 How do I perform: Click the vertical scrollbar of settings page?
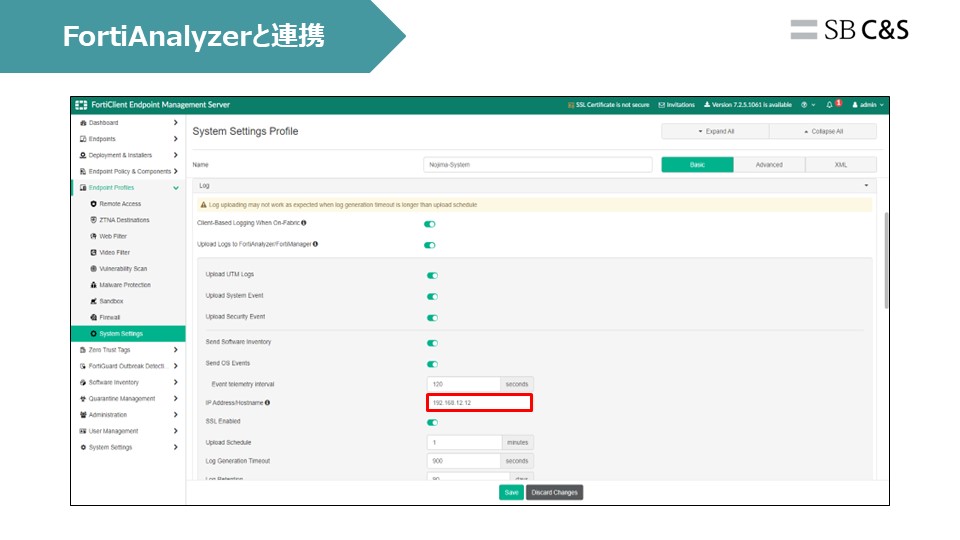(886, 260)
